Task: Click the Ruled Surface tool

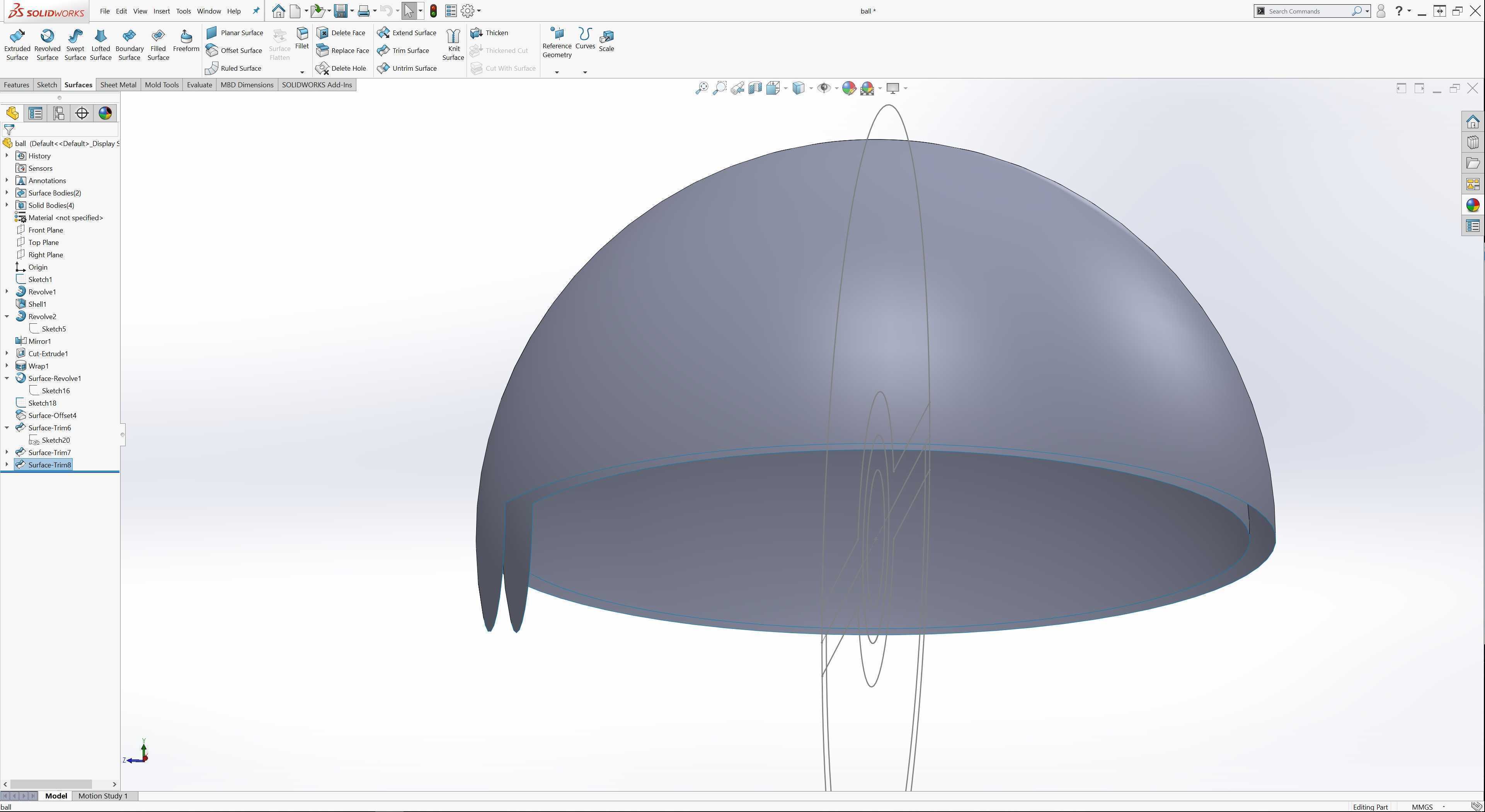Action: [x=233, y=69]
